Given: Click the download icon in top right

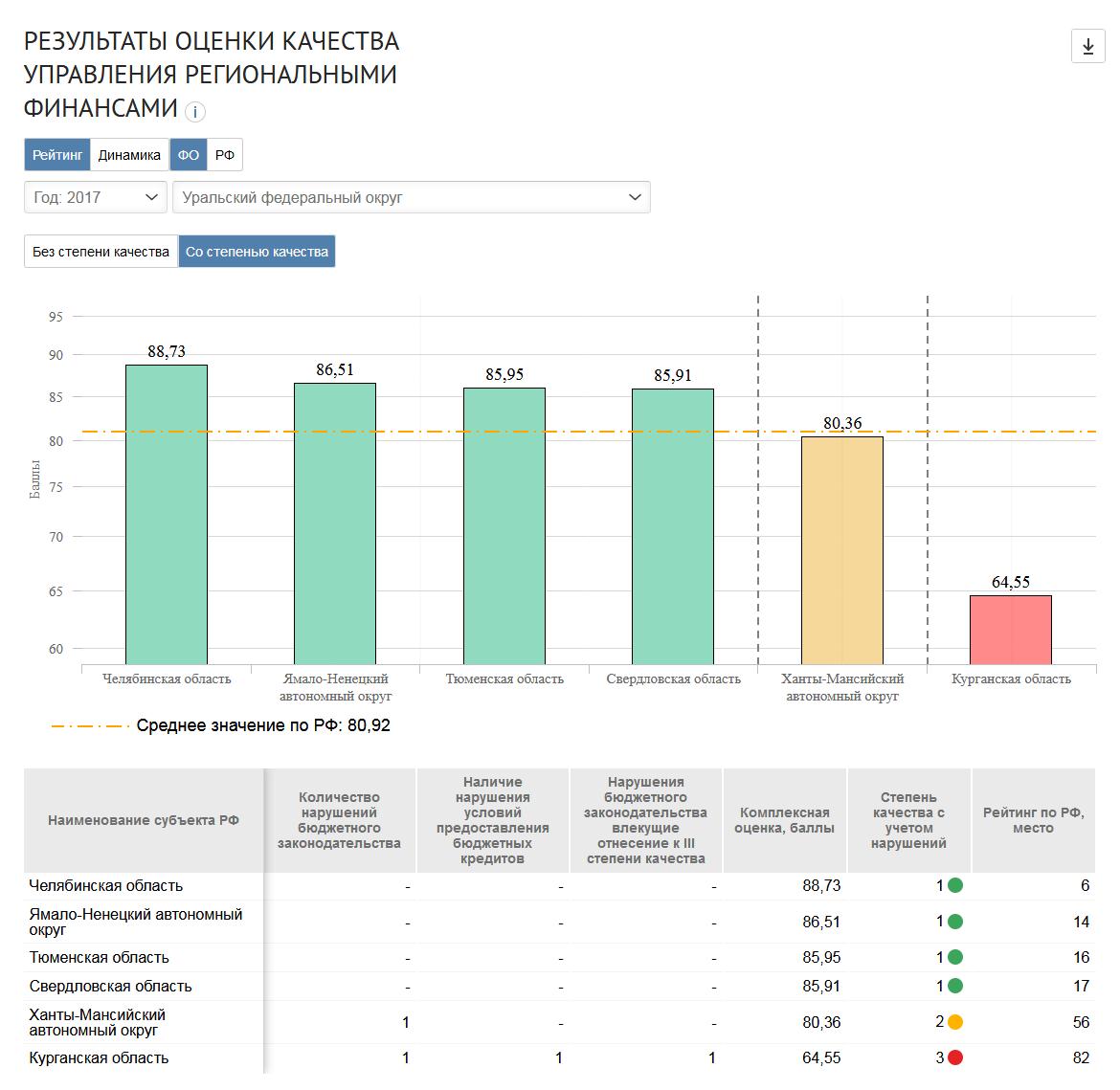Looking at the screenshot, I should tap(1087, 46).
